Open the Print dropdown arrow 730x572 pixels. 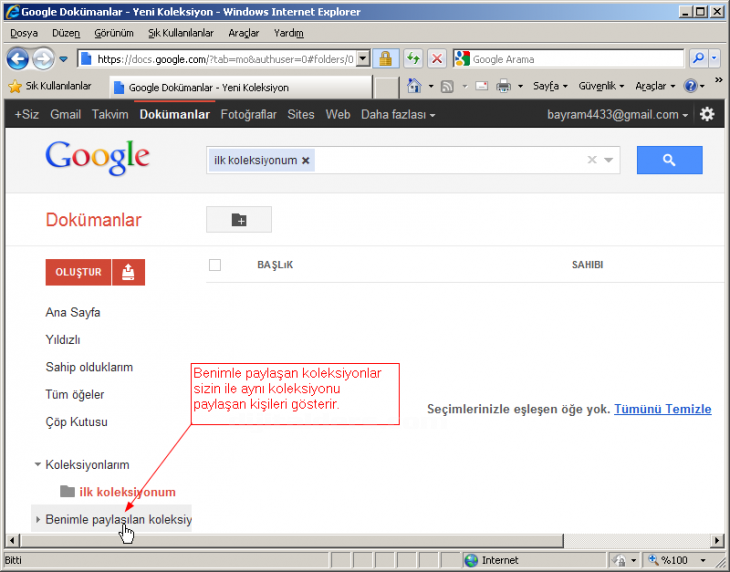[520, 86]
